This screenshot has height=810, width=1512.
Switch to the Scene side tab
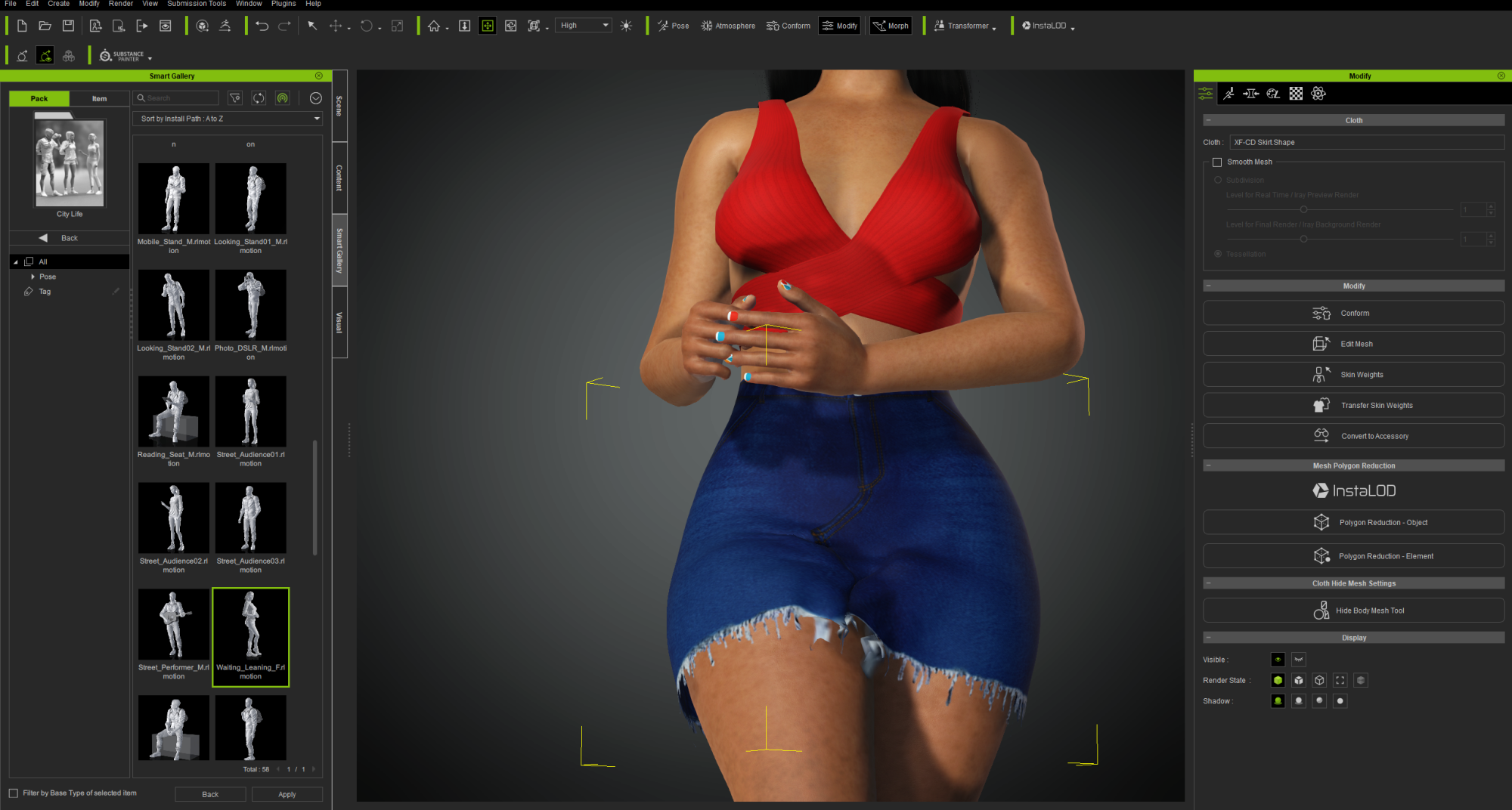[x=339, y=106]
